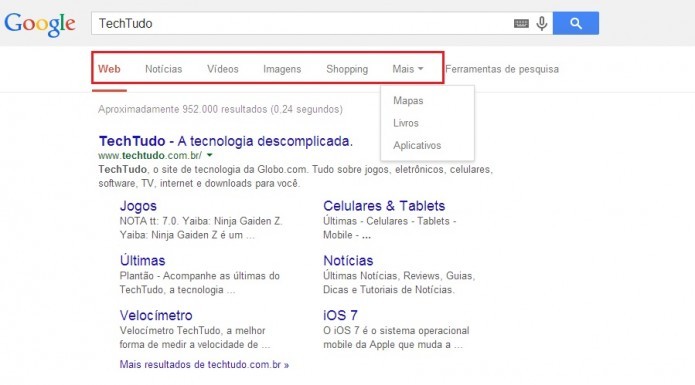This screenshot has height=385, width=695.
Task: Open the Notícias sitelink result
Action: [348, 261]
